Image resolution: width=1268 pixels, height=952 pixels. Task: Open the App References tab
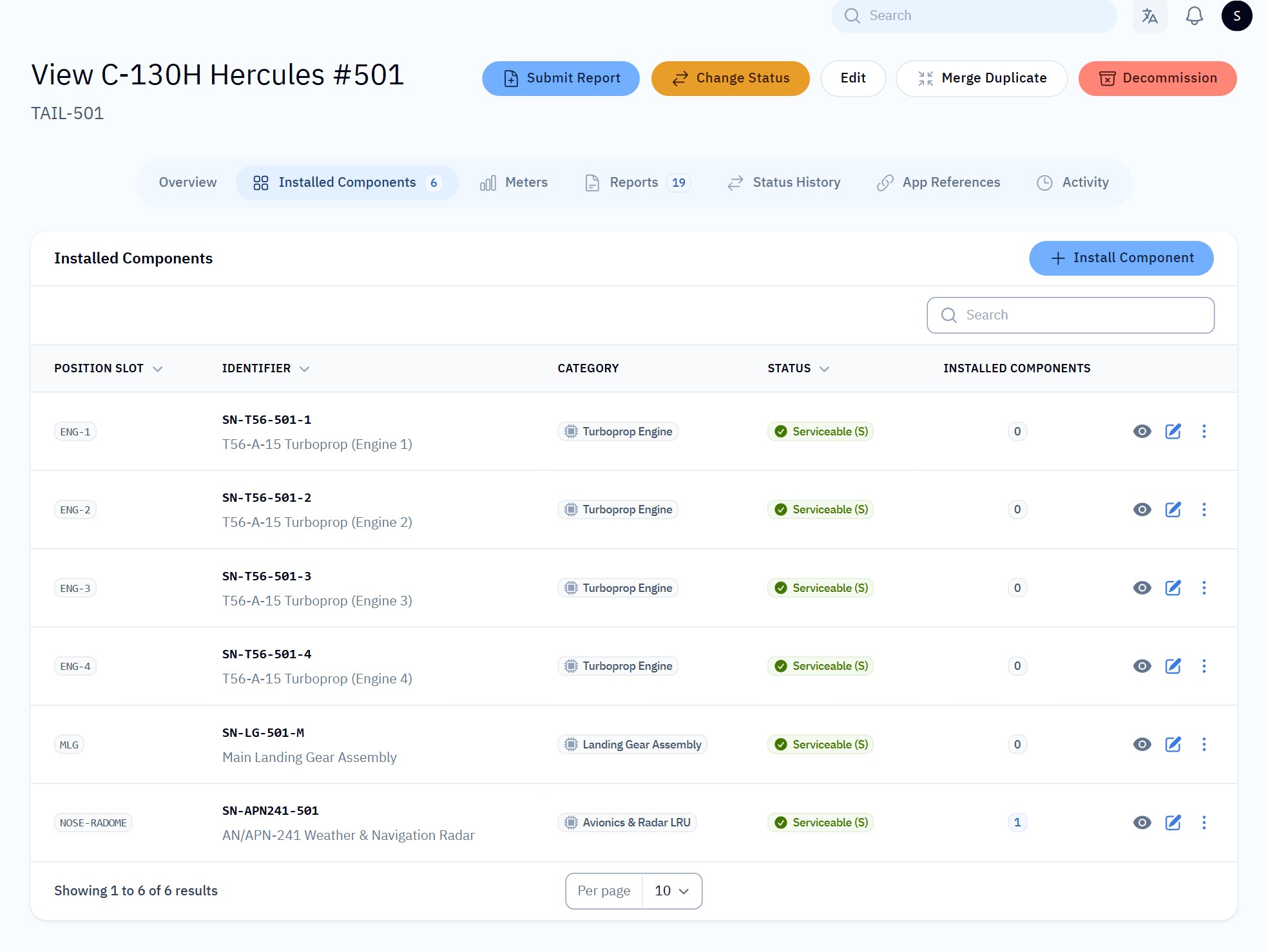click(x=939, y=183)
